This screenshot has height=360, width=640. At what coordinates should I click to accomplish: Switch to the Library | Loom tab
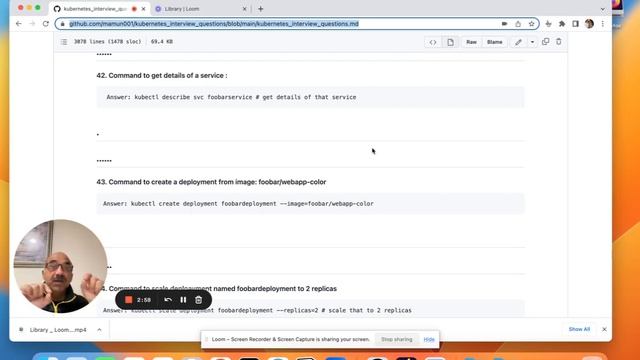coord(200,9)
